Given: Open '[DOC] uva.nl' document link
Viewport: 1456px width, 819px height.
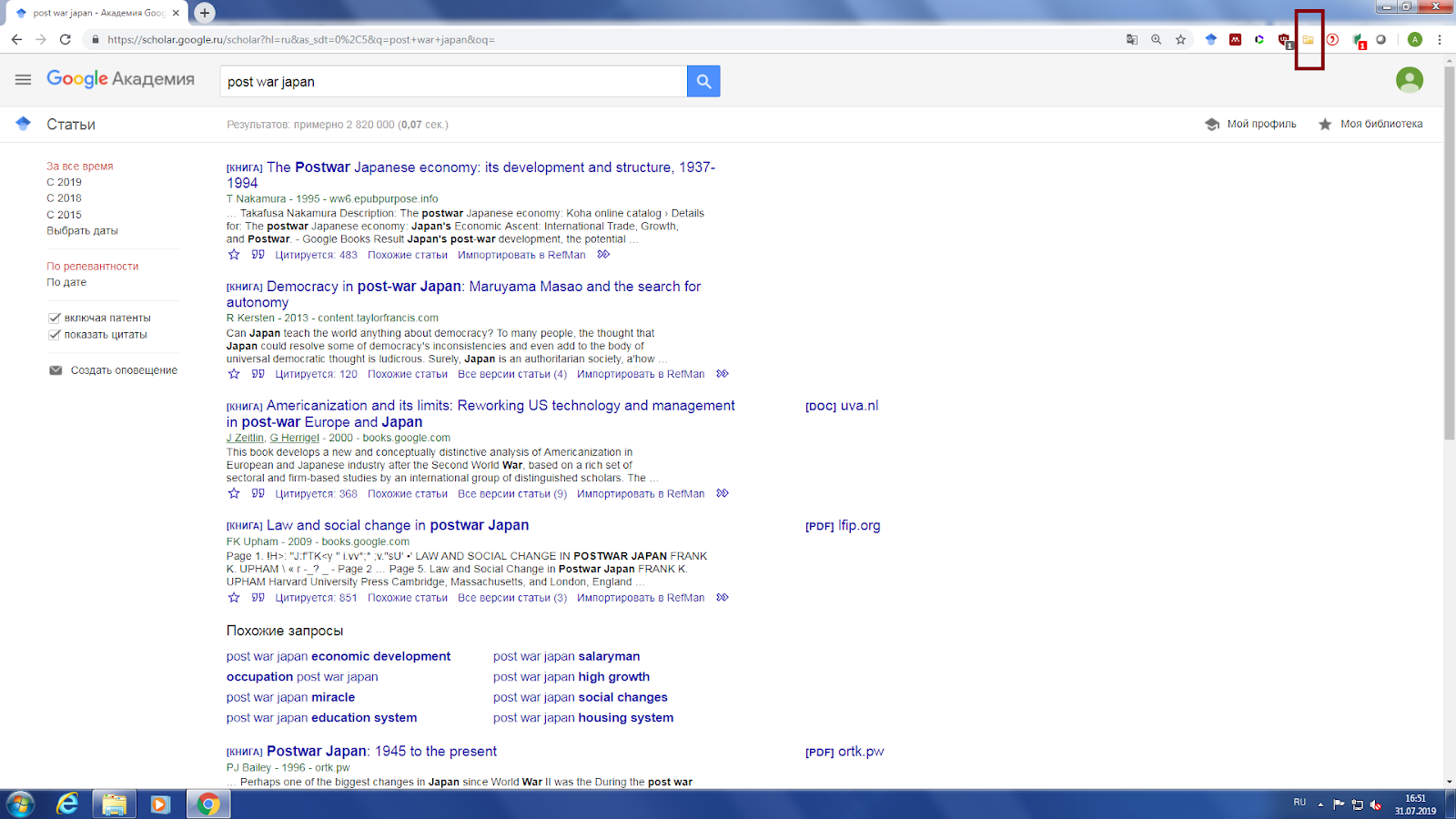Looking at the screenshot, I should point(842,406).
